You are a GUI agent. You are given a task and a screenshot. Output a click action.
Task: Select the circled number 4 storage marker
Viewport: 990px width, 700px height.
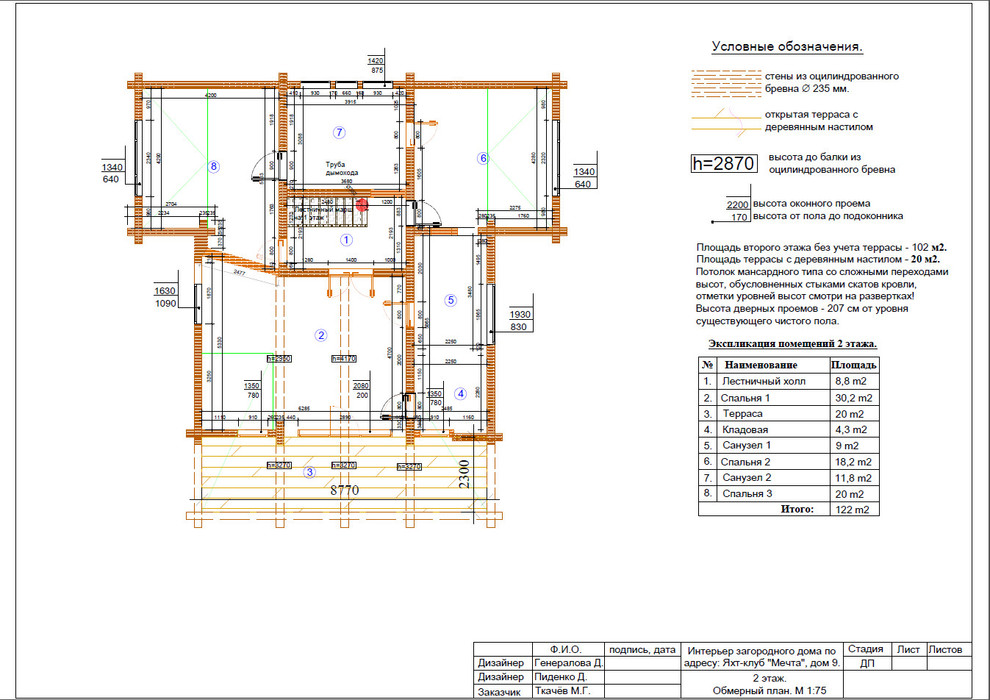tap(460, 393)
